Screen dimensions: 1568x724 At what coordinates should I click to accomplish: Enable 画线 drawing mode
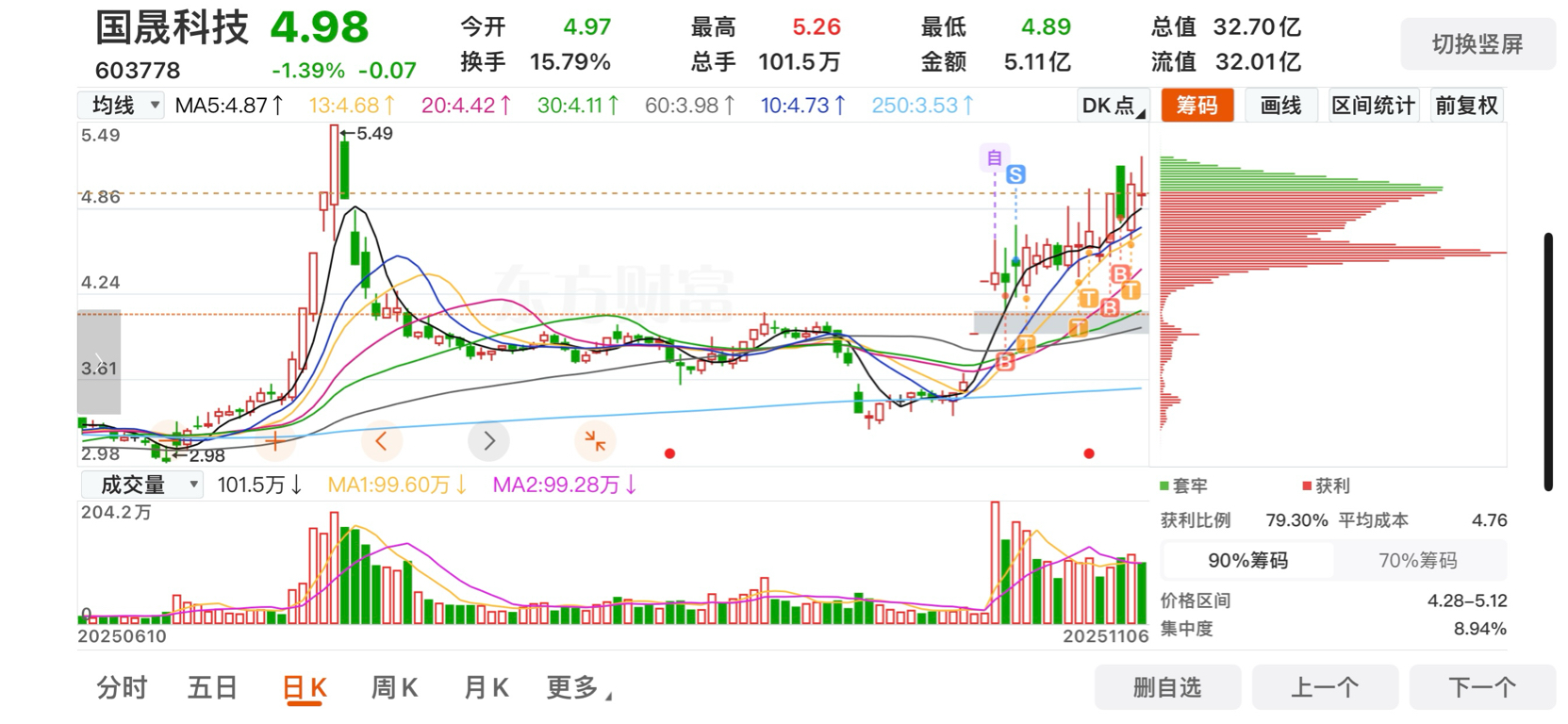click(1281, 106)
